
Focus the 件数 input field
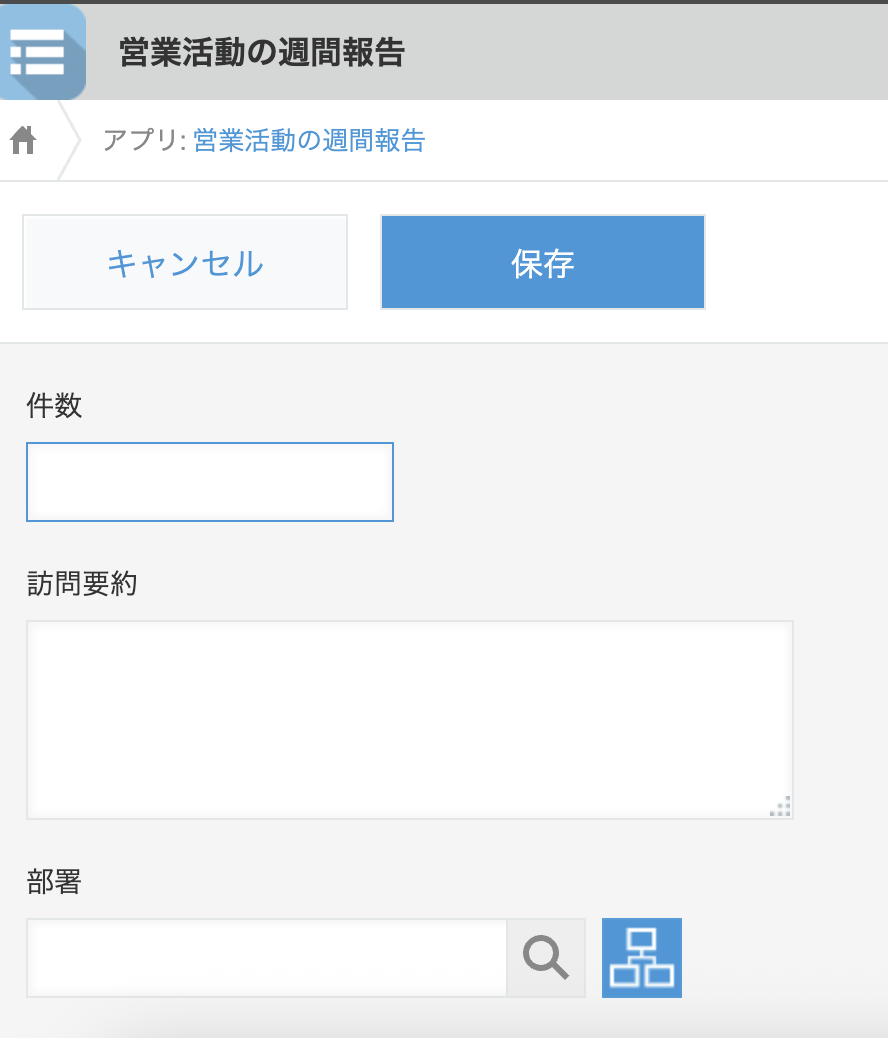[x=210, y=482]
